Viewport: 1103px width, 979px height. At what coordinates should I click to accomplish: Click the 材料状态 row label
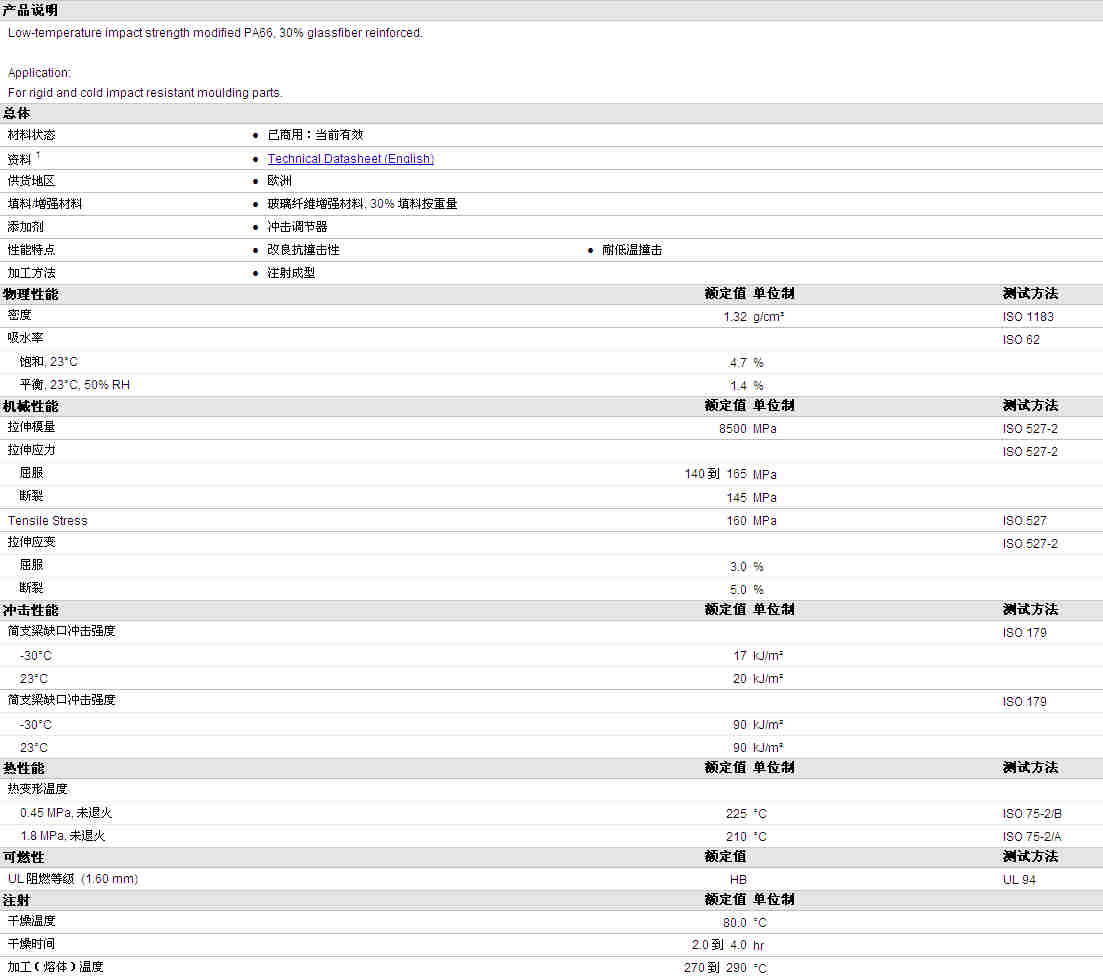32,135
